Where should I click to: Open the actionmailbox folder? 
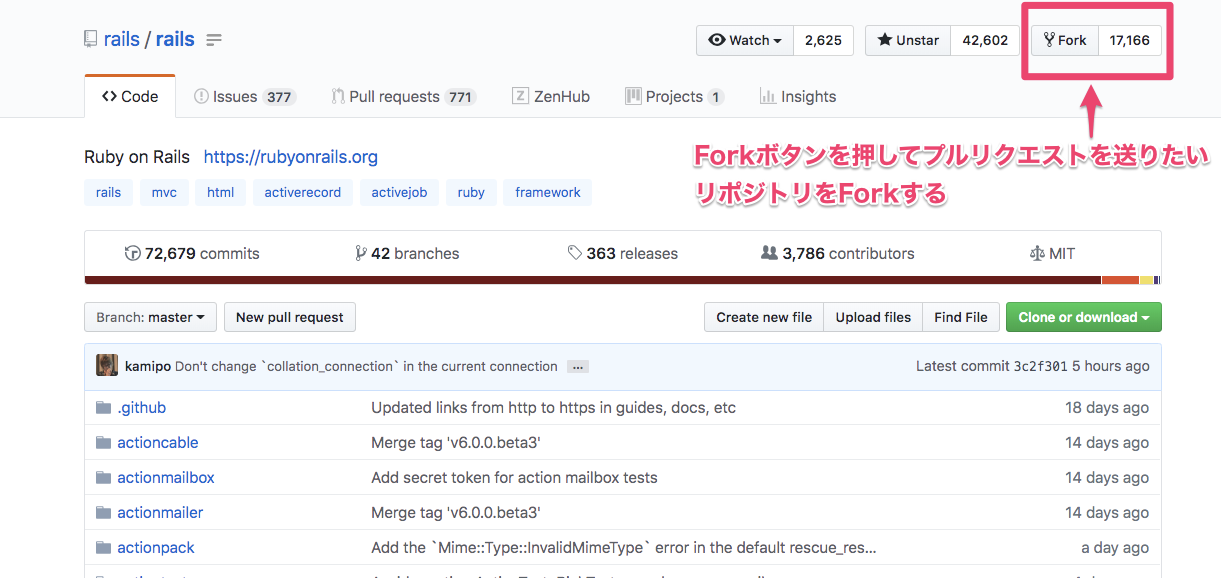pos(166,478)
